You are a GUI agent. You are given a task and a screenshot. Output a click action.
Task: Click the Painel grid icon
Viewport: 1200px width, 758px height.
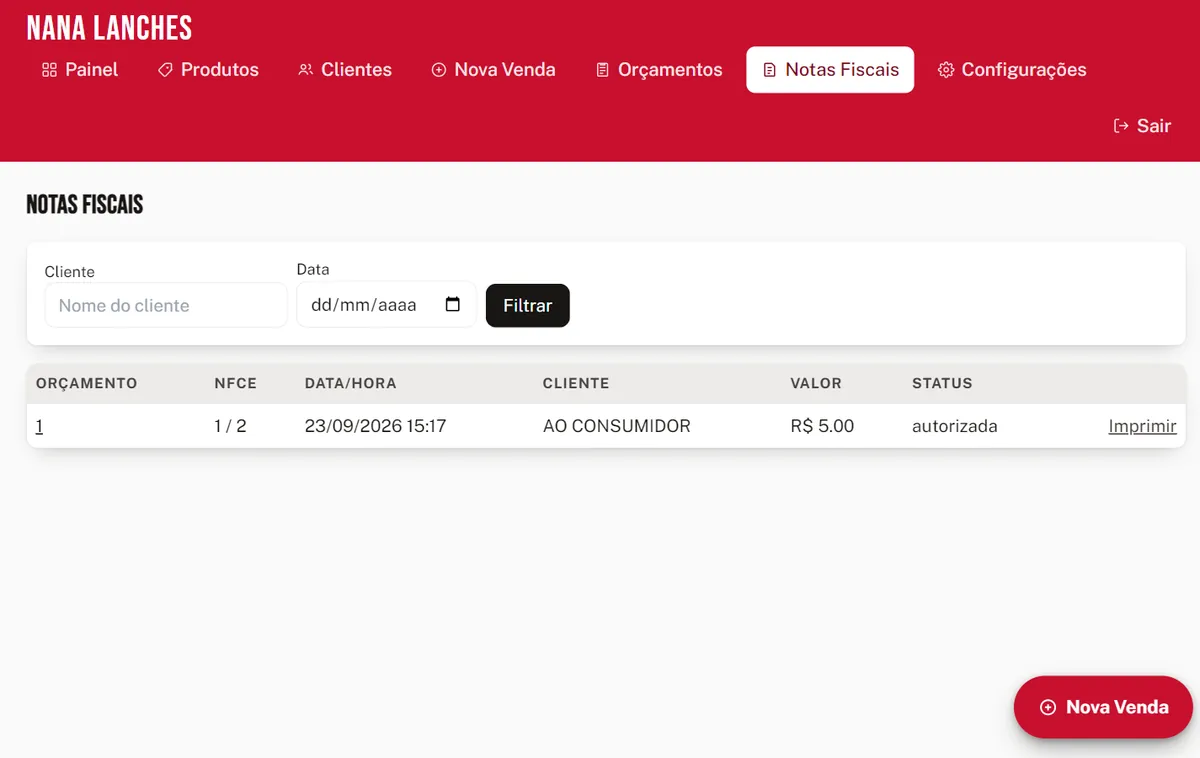[49, 70]
